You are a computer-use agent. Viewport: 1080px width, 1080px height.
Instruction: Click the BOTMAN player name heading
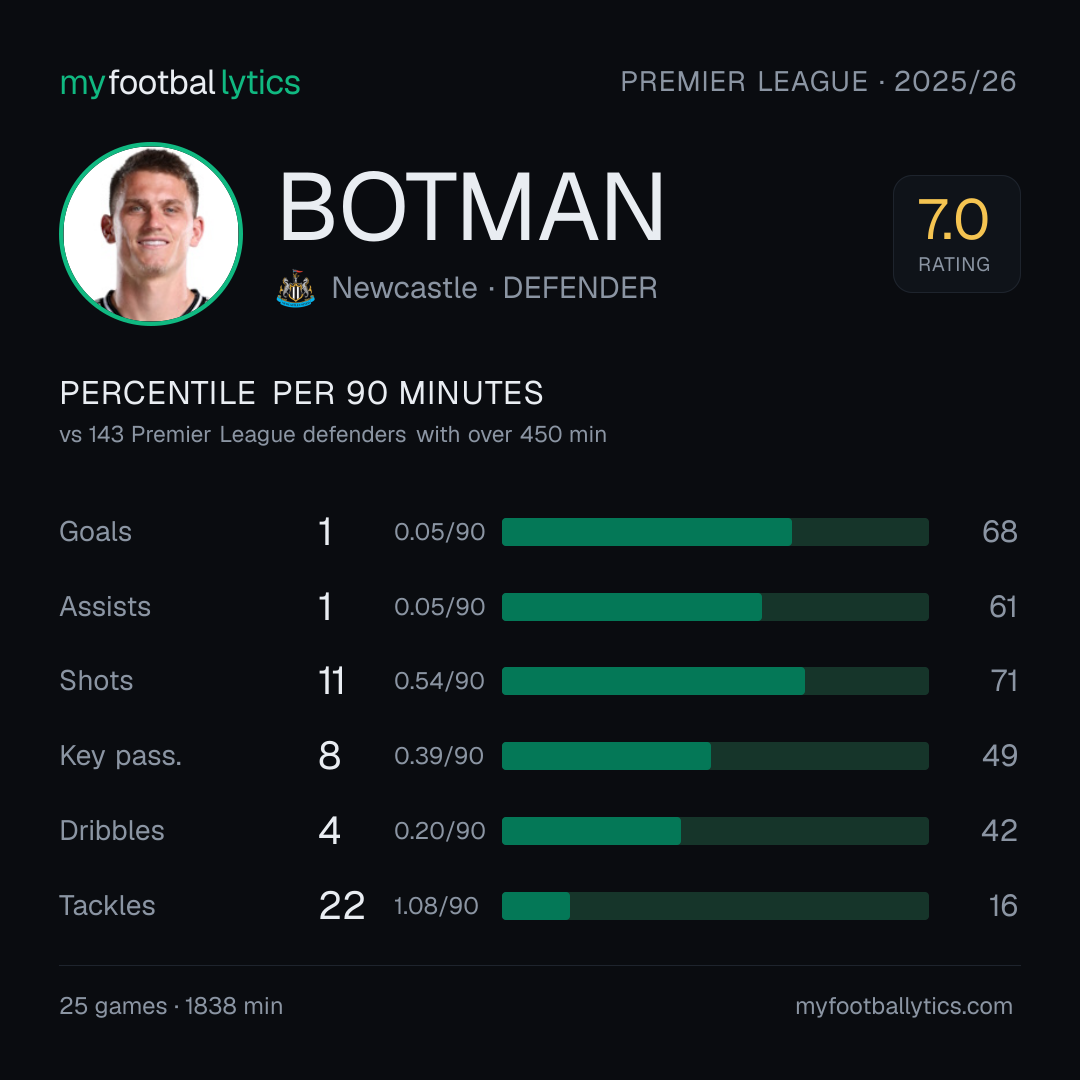(x=471, y=207)
